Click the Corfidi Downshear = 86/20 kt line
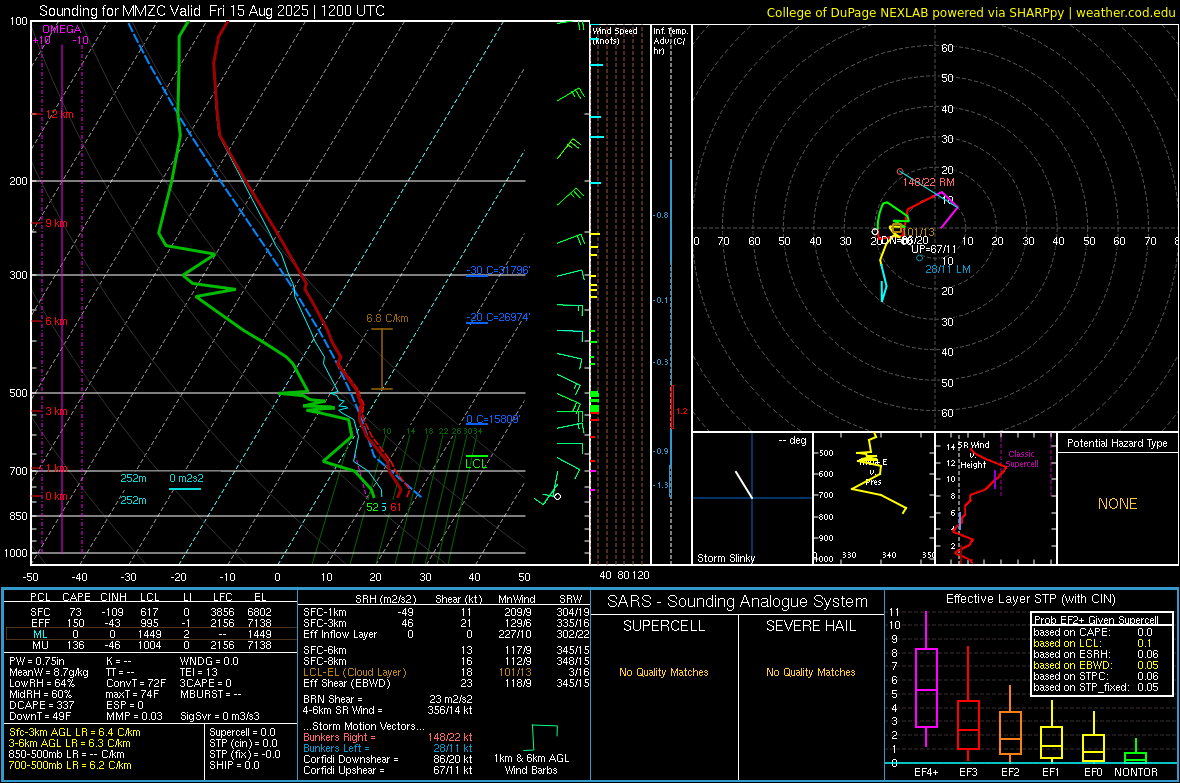1180x783 pixels. (388, 759)
